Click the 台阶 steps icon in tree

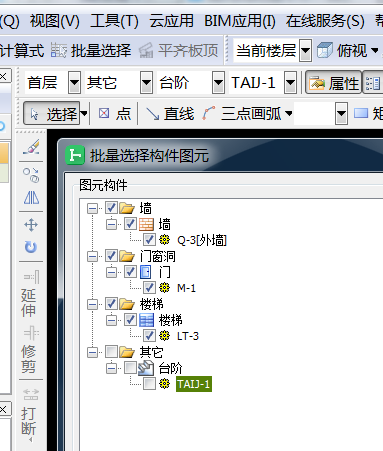point(146,368)
